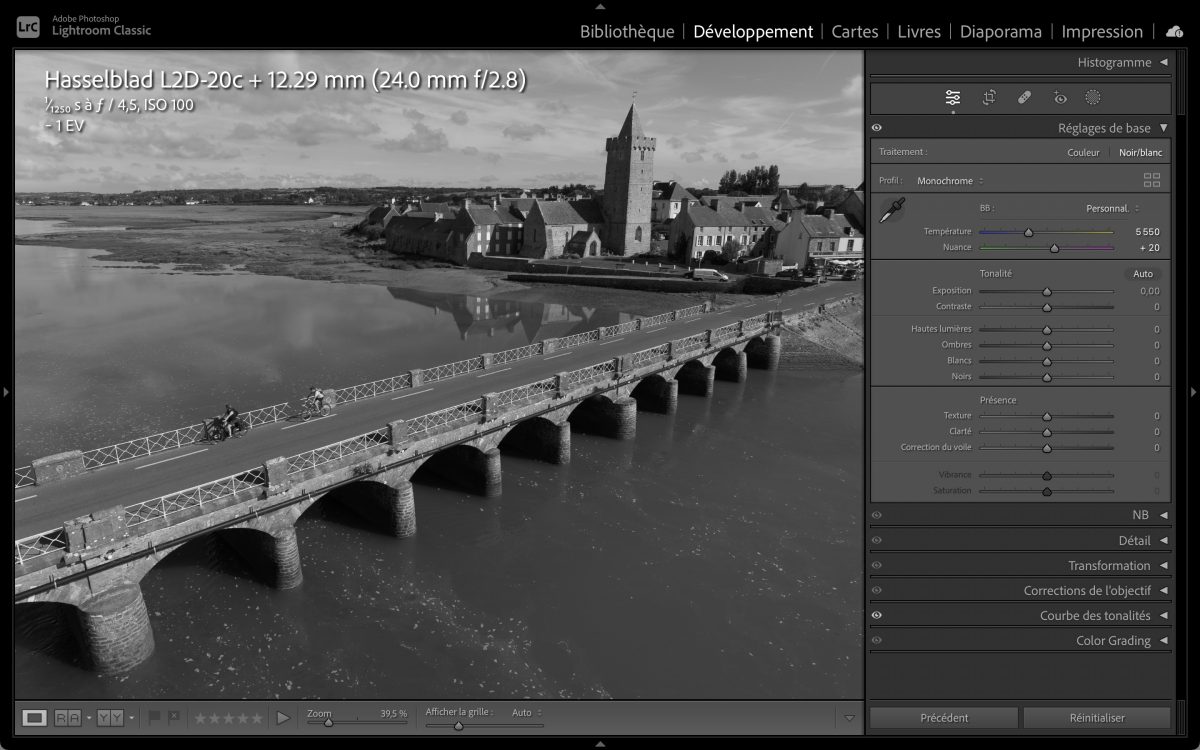The image size is (1200, 750).
Task: Switch to the Bibliothèque module
Action: [627, 31]
